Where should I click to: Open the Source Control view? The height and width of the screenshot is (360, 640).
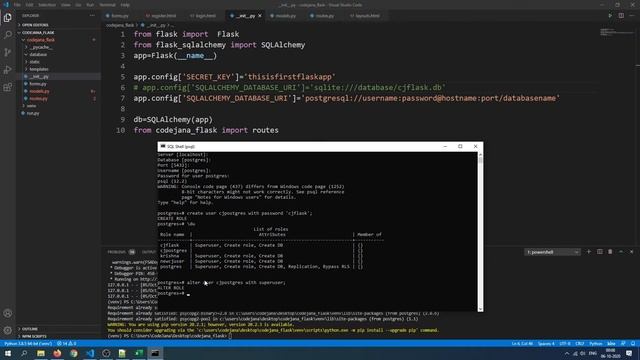(7, 52)
